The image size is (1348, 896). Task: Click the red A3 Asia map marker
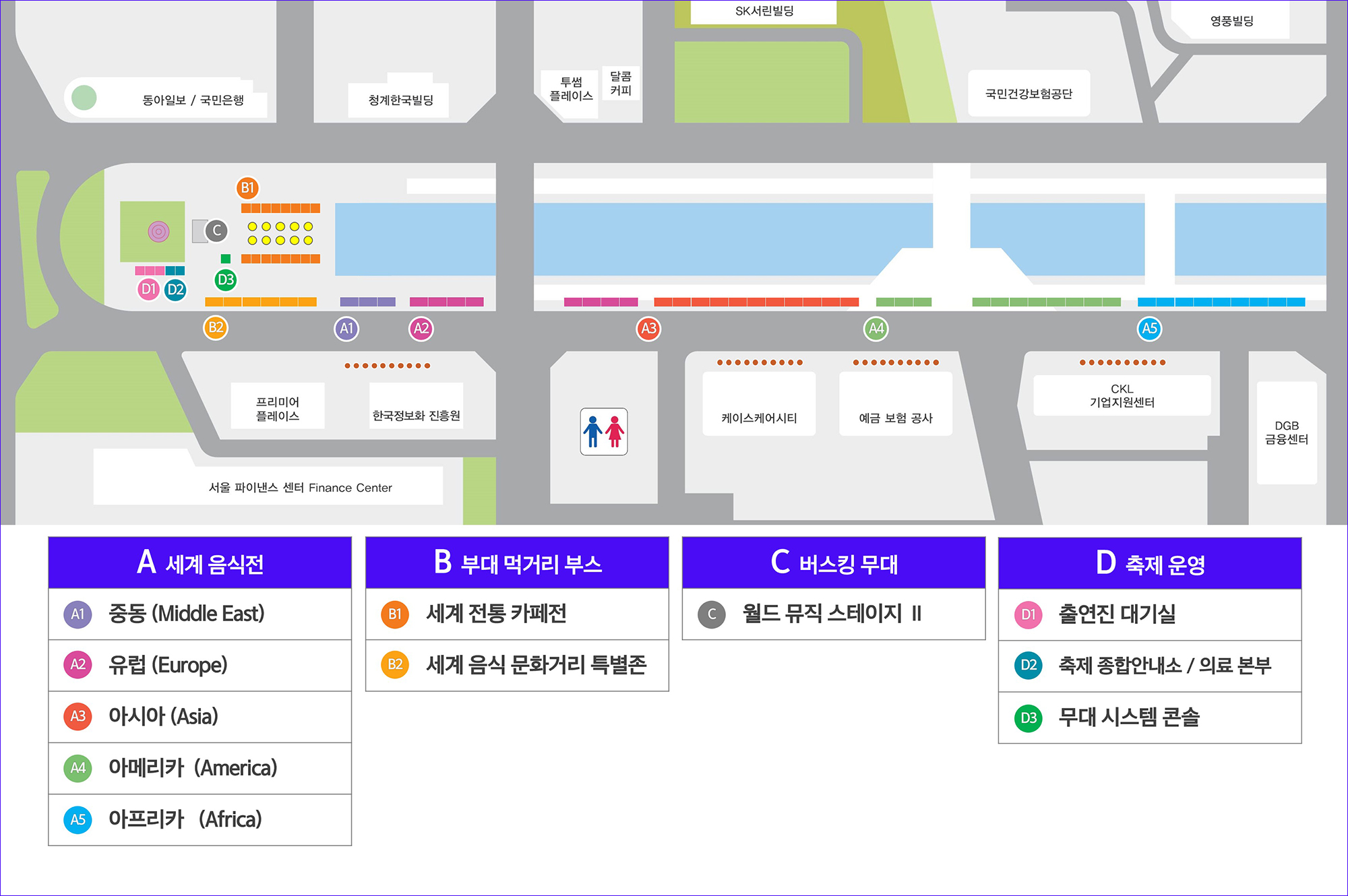[x=648, y=329]
